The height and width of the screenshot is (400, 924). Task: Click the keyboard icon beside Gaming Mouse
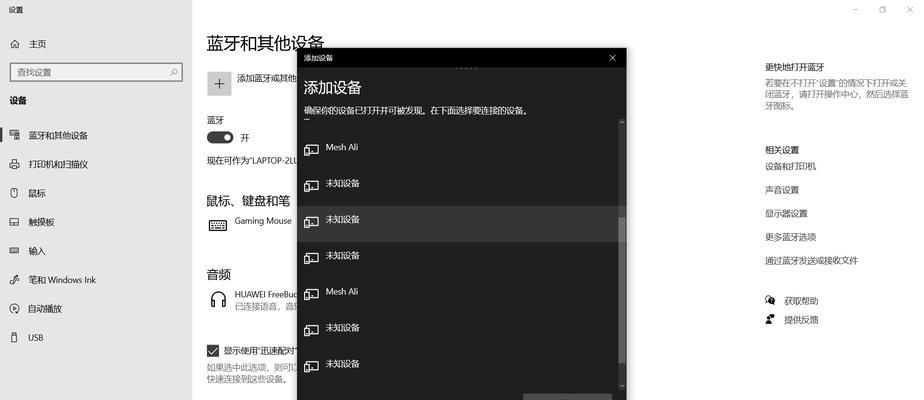(x=218, y=225)
